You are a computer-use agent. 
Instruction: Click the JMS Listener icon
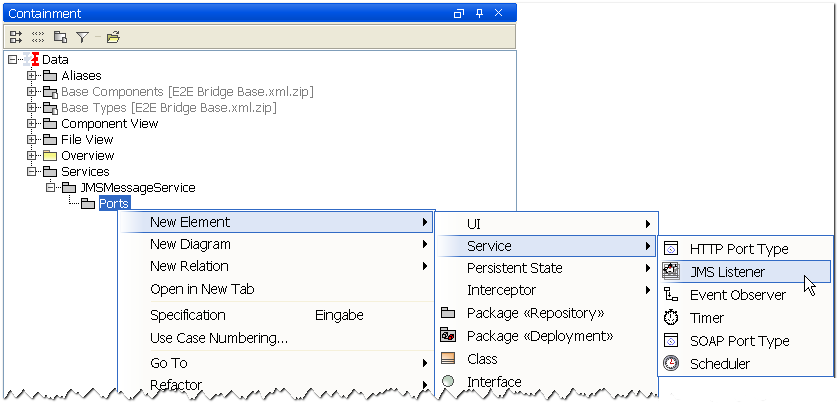click(x=671, y=271)
